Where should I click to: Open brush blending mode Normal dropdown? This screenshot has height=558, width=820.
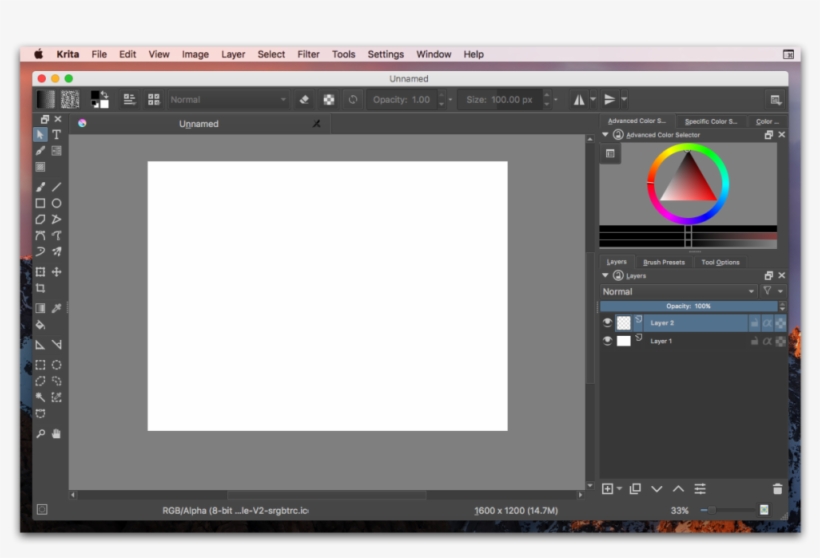tap(229, 99)
